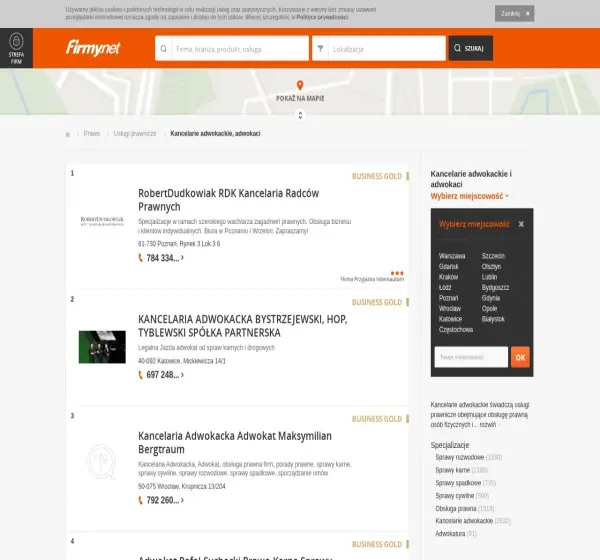The width and height of the screenshot is (600, 560).
Task: Click the RobertDudkowiak company logo thumbnail
Action: click(102, 221)
